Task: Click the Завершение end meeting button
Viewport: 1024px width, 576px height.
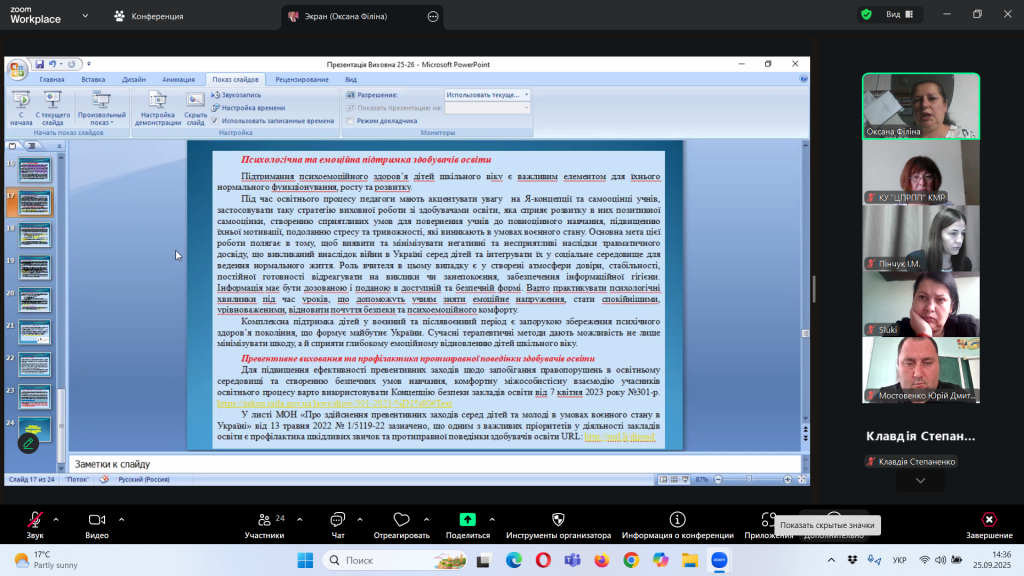Action: [988, 521]
